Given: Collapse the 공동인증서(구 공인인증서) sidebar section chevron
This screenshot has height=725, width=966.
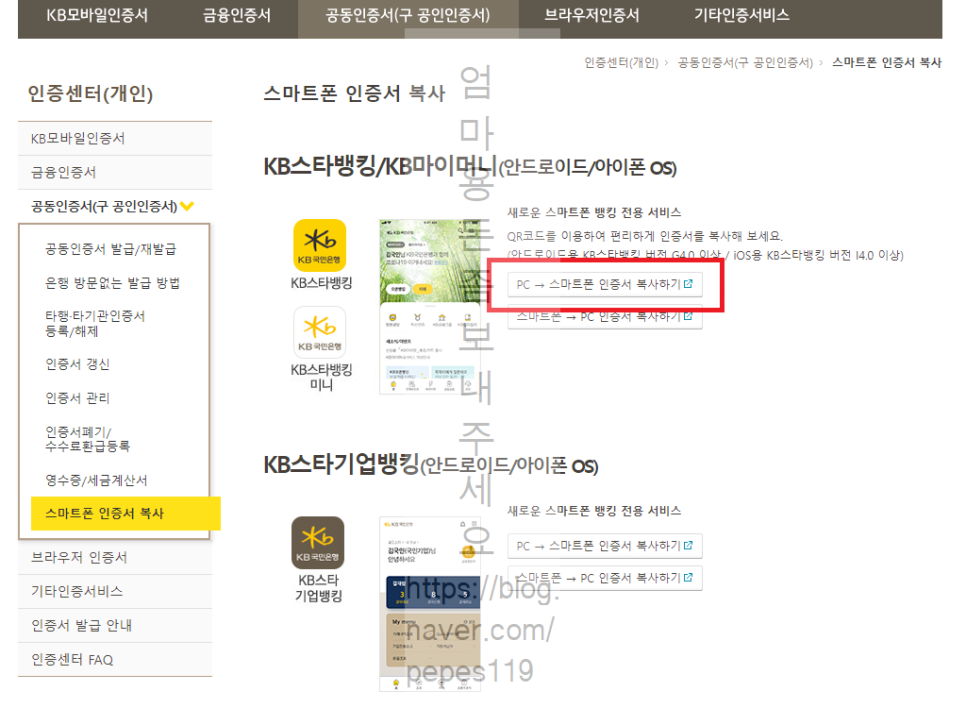Looking at the screenshot, I should pos(187,206).
